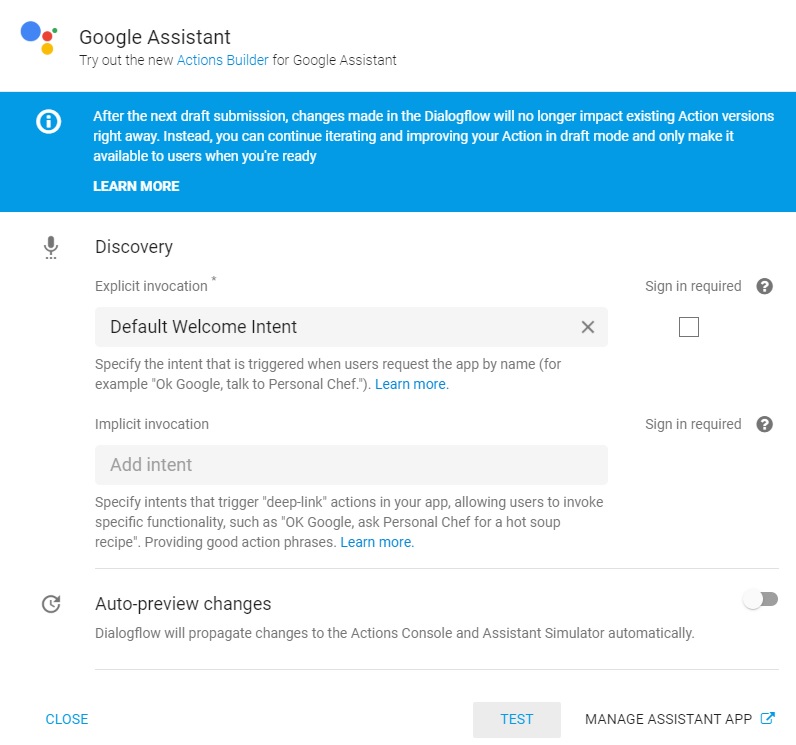Open Learn more link under implicit invocation
The image size is (796, 745).
[377, 542]
